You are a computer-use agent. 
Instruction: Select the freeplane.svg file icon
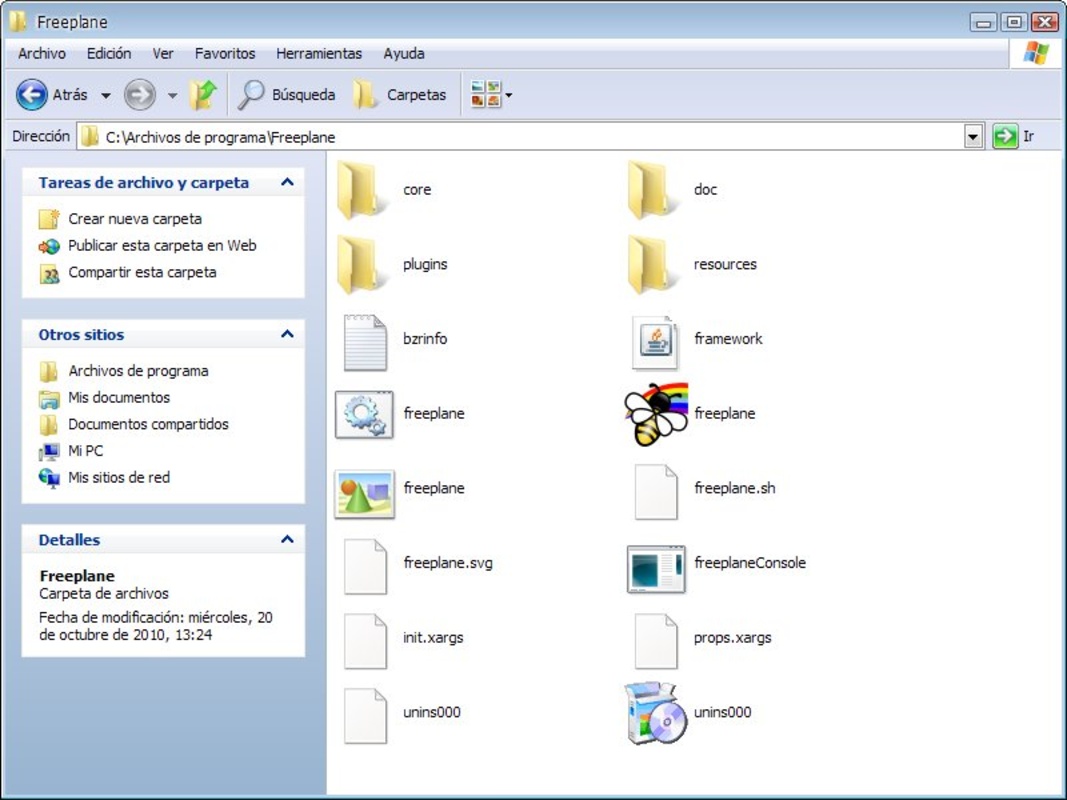pyautogui.click(x=365, y=566)
